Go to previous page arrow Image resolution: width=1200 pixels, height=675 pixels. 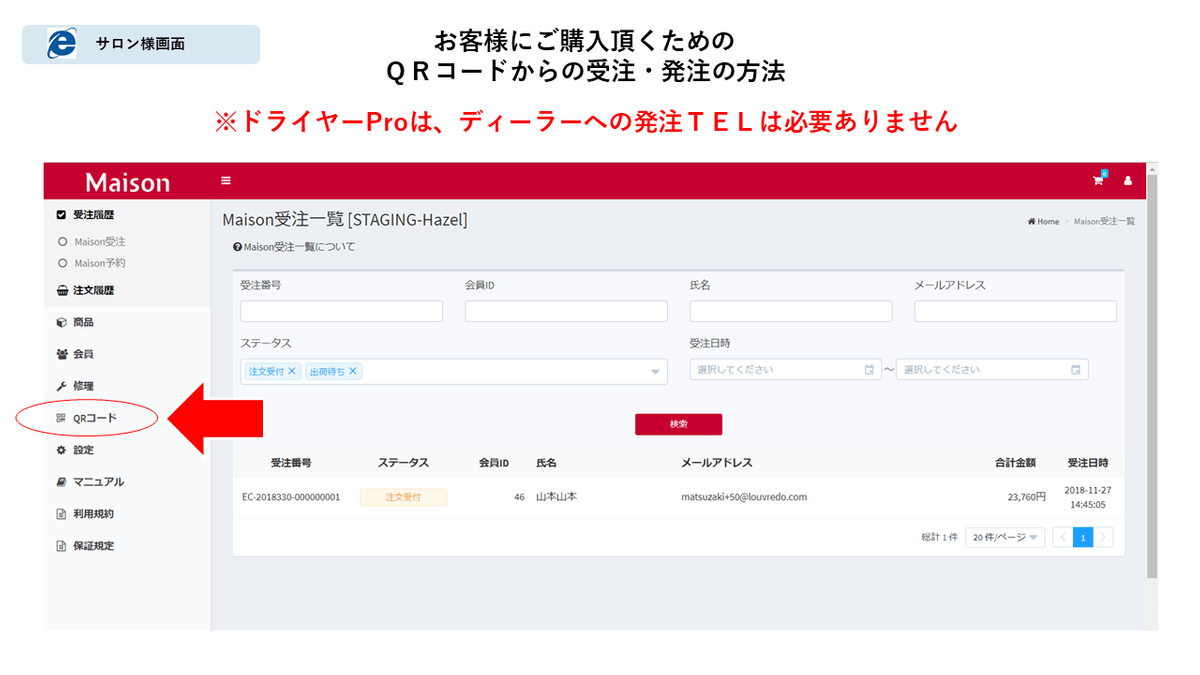click(x=1063, y=538)
